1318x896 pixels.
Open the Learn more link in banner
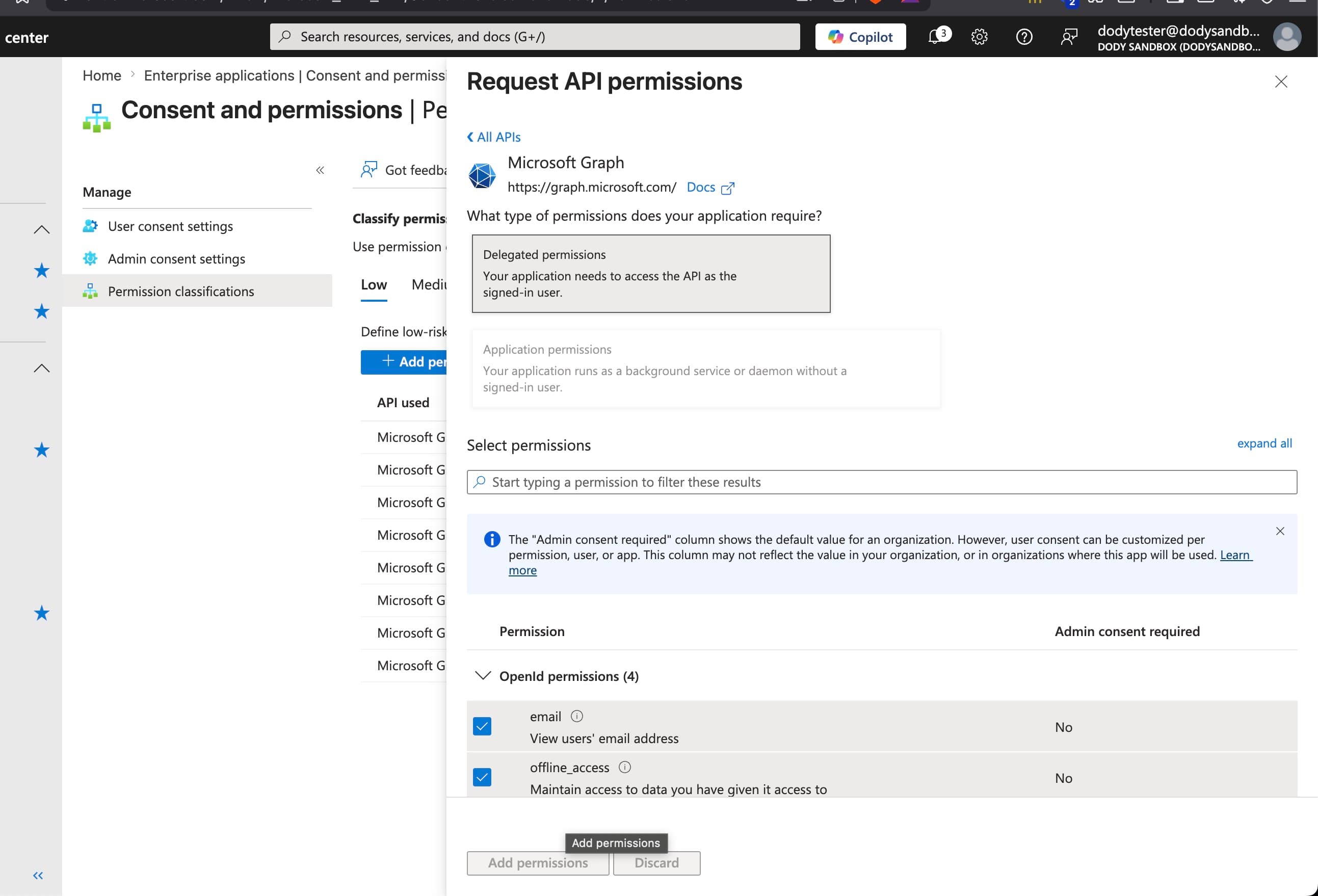click(x=1236, y=555)
